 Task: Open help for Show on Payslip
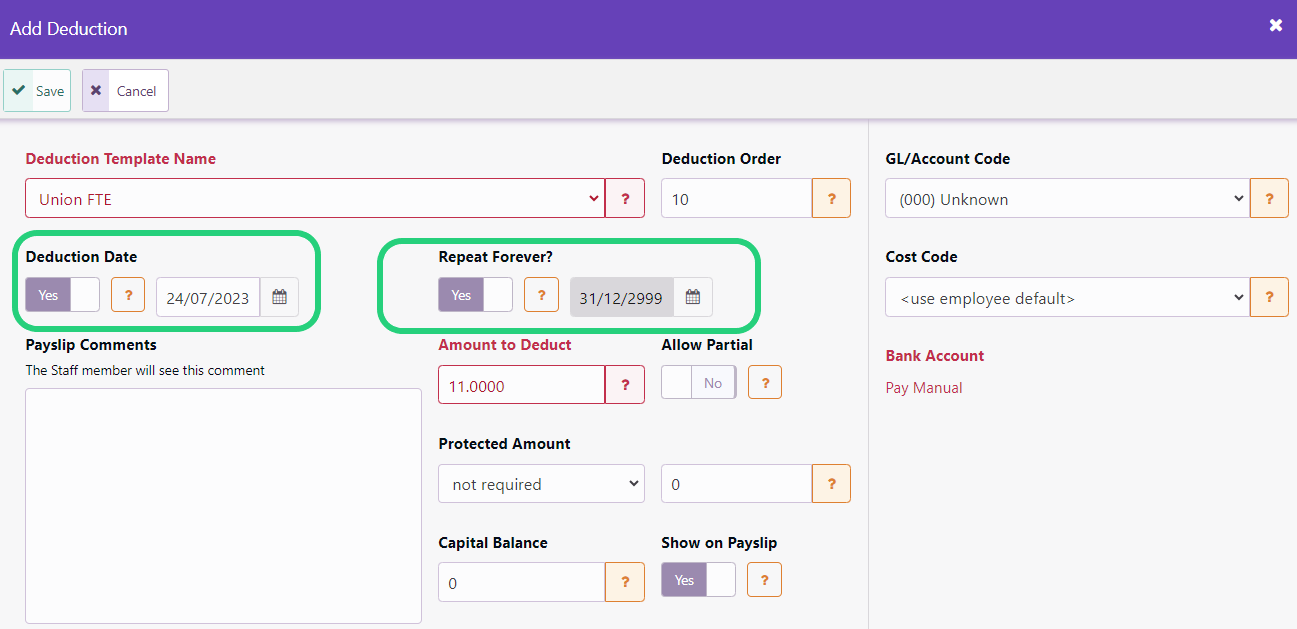(765, 580)
